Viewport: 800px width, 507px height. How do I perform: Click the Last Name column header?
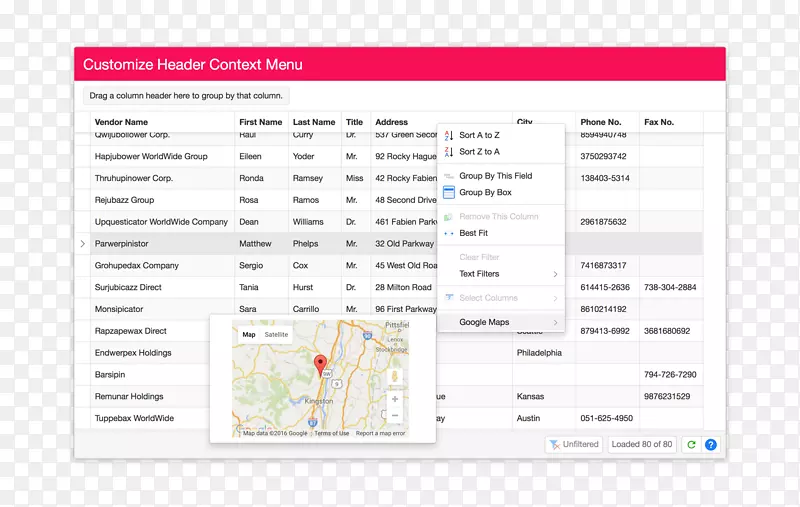[x=315, y=122]
